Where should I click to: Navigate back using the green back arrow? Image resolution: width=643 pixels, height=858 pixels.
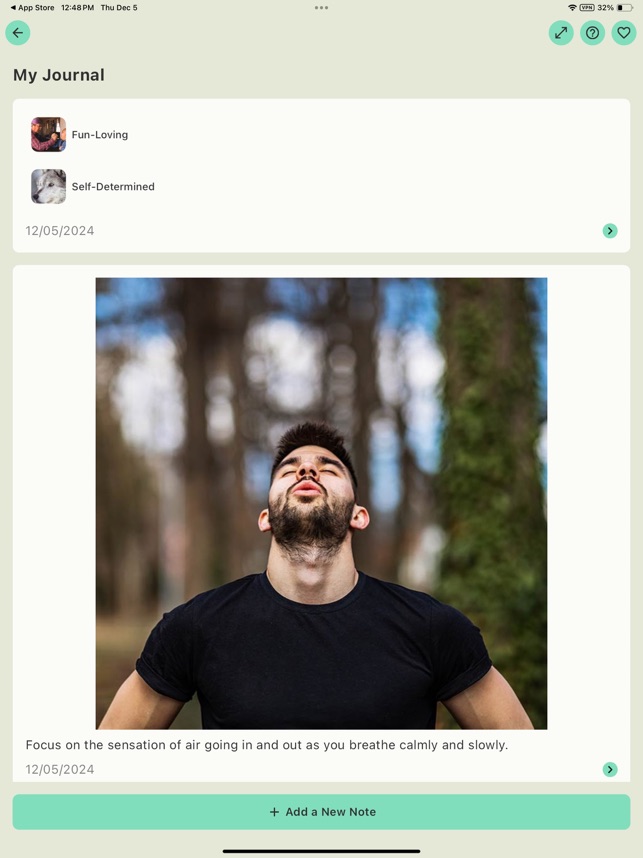coord(17,33)
